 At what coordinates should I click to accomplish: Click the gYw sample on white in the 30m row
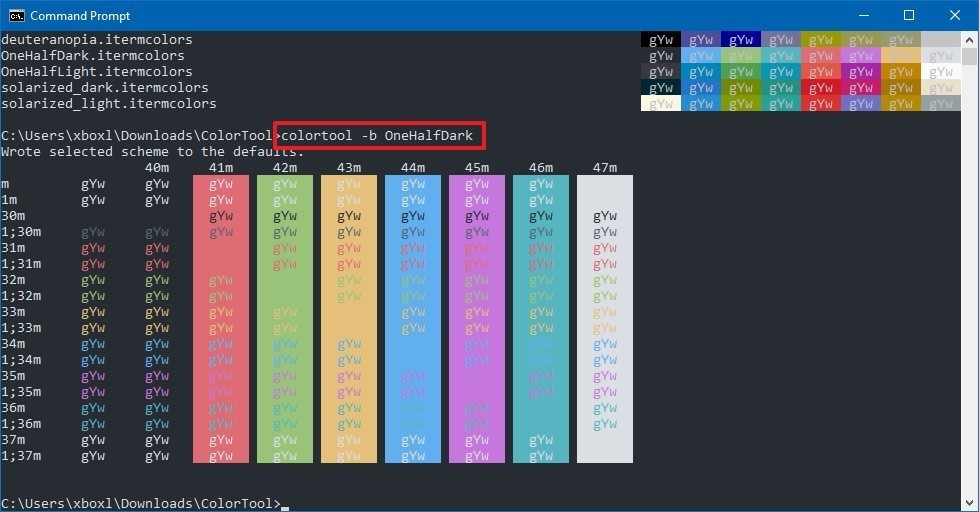tap(605, 217)
